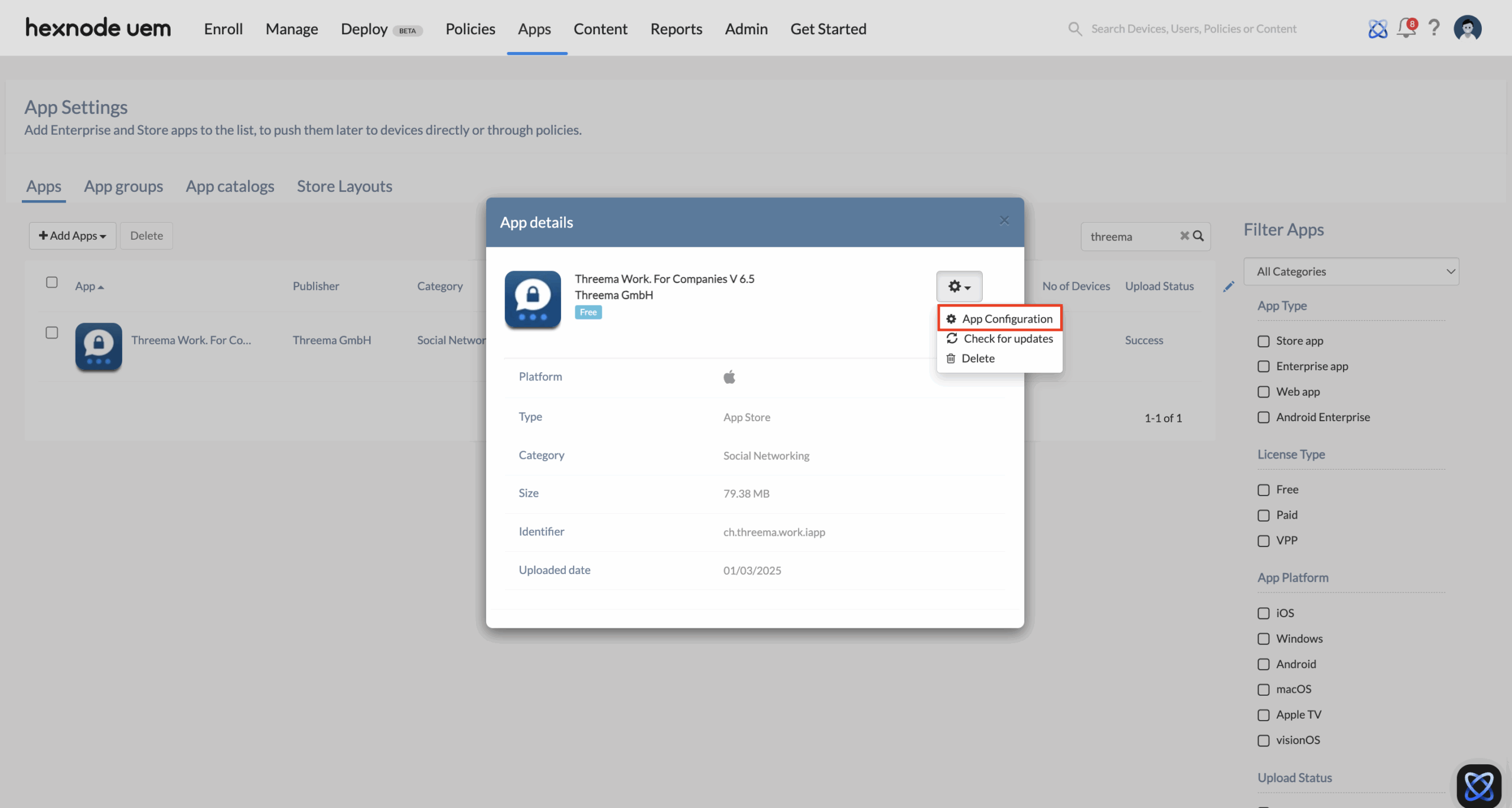
Task: Open the All Categories dropdown
Action: point(1351,272)
